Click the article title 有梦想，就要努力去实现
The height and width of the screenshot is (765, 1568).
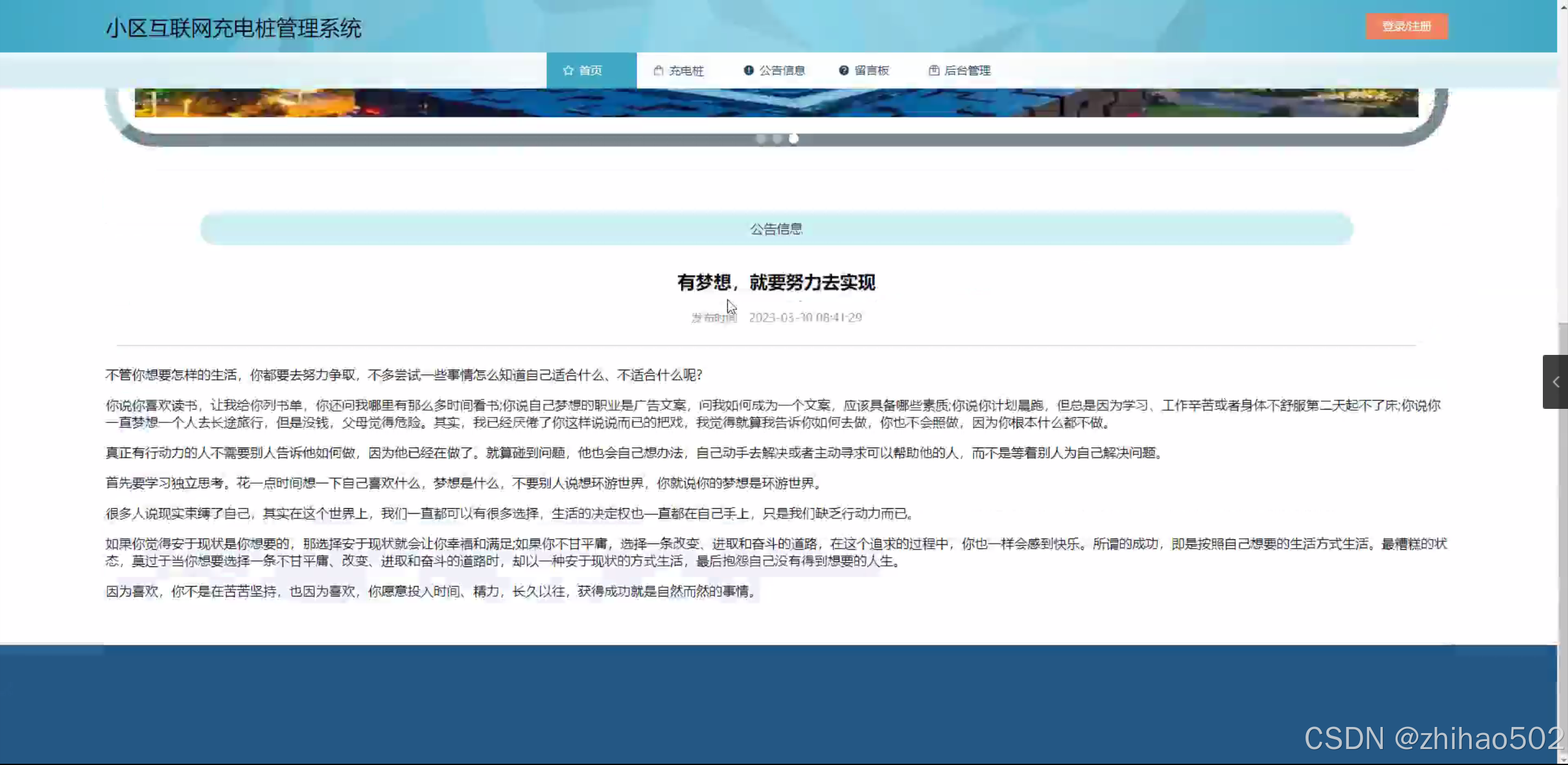click(776, 283)
